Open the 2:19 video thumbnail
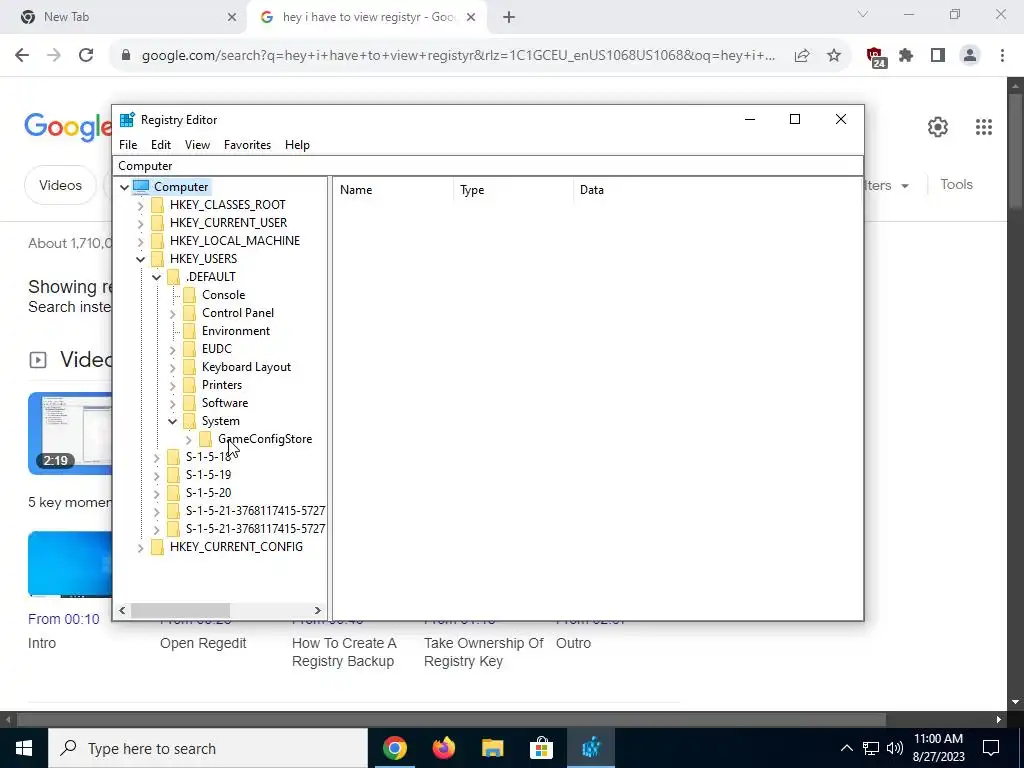This screenshot has height=768, width=1024. pyautogui.click(x=70, y=434)
